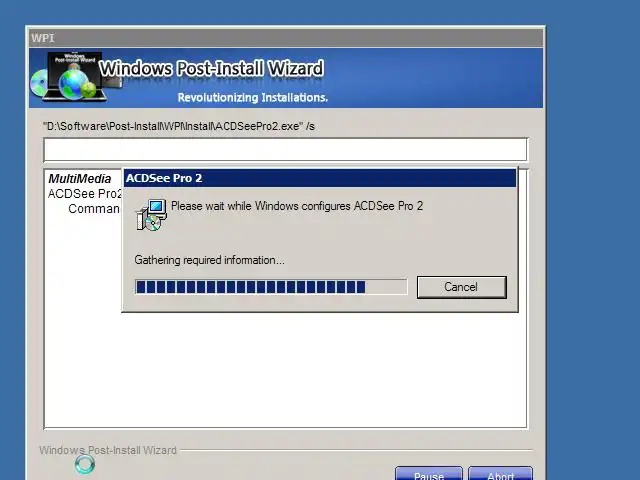This screenshot has width=640, height=480.
Task: Select the ACDSee Pro2 list entry
Action: [x=85, y=193]
